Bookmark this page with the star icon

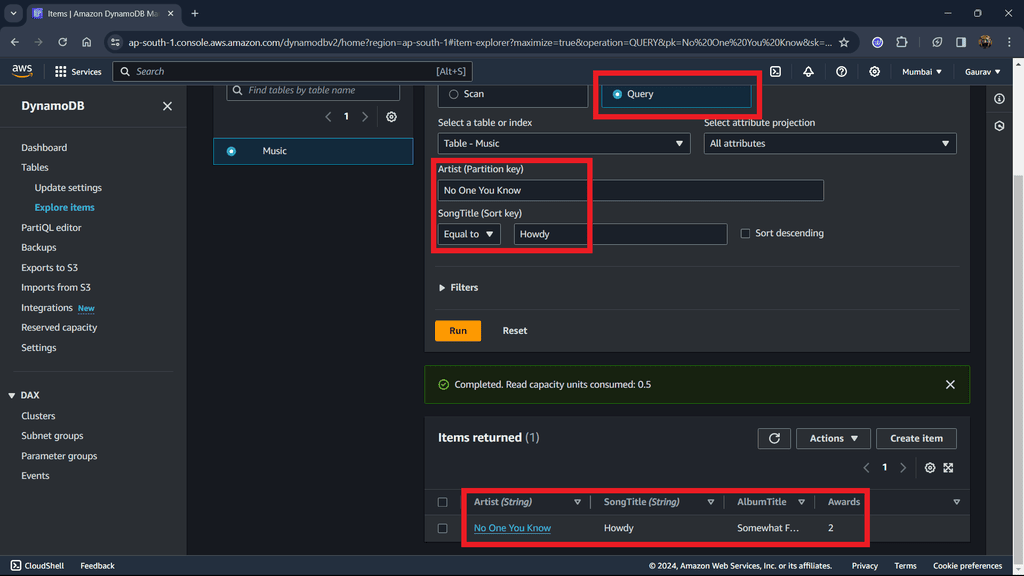[x=844, y=42]
